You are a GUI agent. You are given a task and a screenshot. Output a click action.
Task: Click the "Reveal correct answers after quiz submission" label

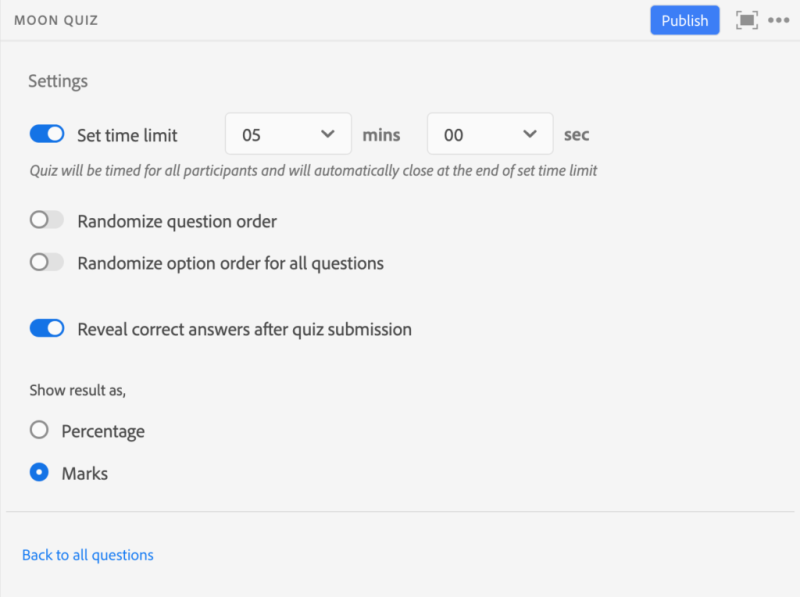coord(244,329)
